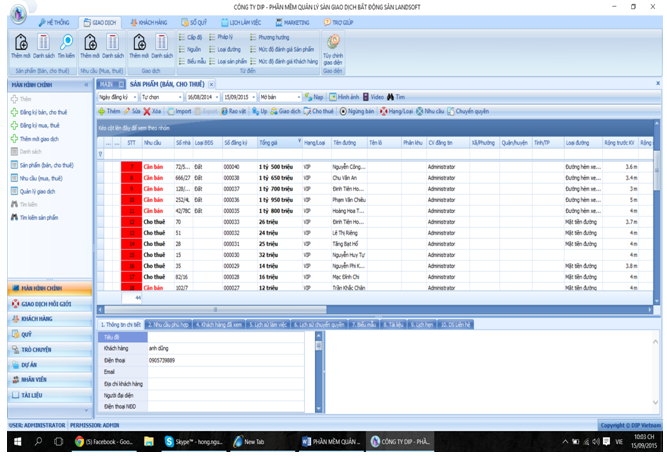Open Tùy chỉnh giao diện icon
This screenshot has width=667, height=458.
click(x=333, y=42)
